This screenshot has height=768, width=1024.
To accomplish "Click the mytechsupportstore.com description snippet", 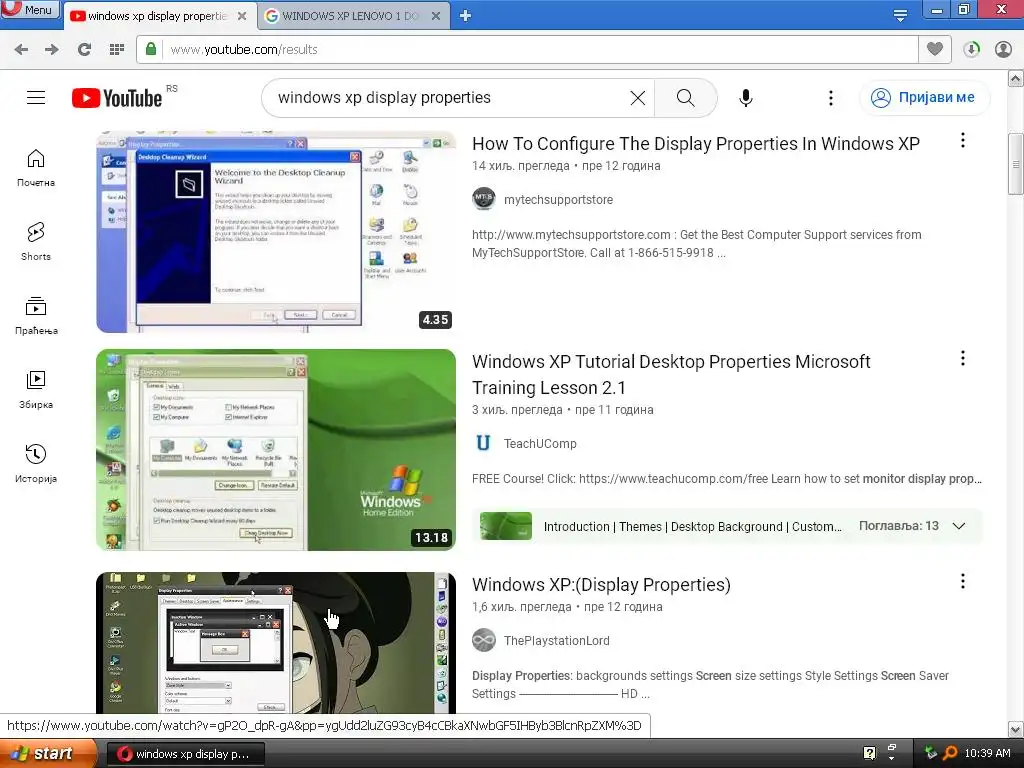I will coord(697,244).
